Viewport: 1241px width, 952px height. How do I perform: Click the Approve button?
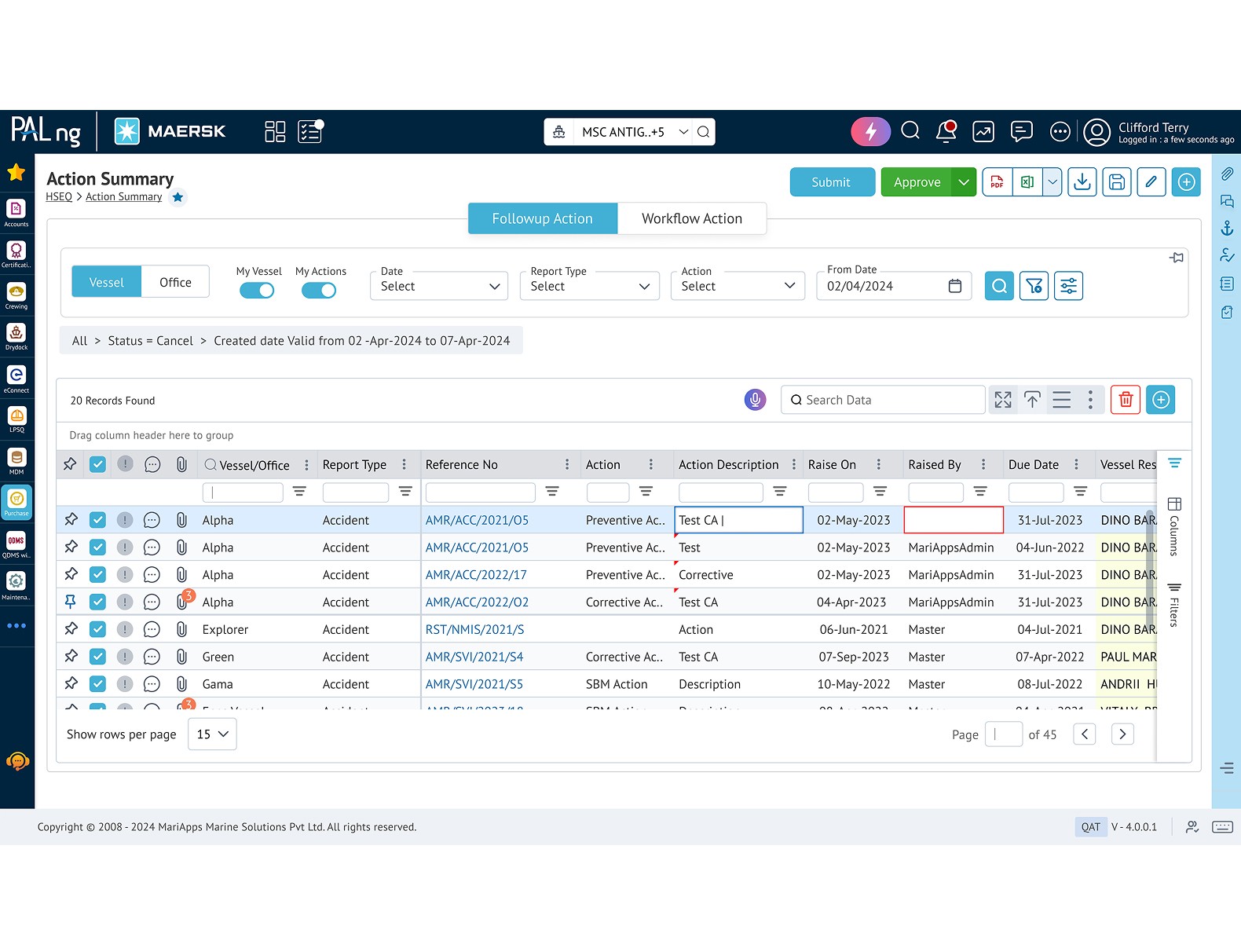click(917, 182)
